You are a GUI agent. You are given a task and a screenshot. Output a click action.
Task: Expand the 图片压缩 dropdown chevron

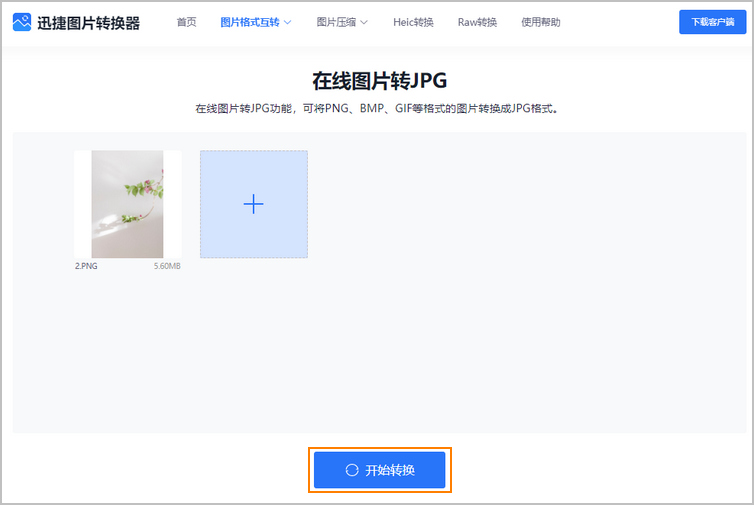(x=364, y=22)
